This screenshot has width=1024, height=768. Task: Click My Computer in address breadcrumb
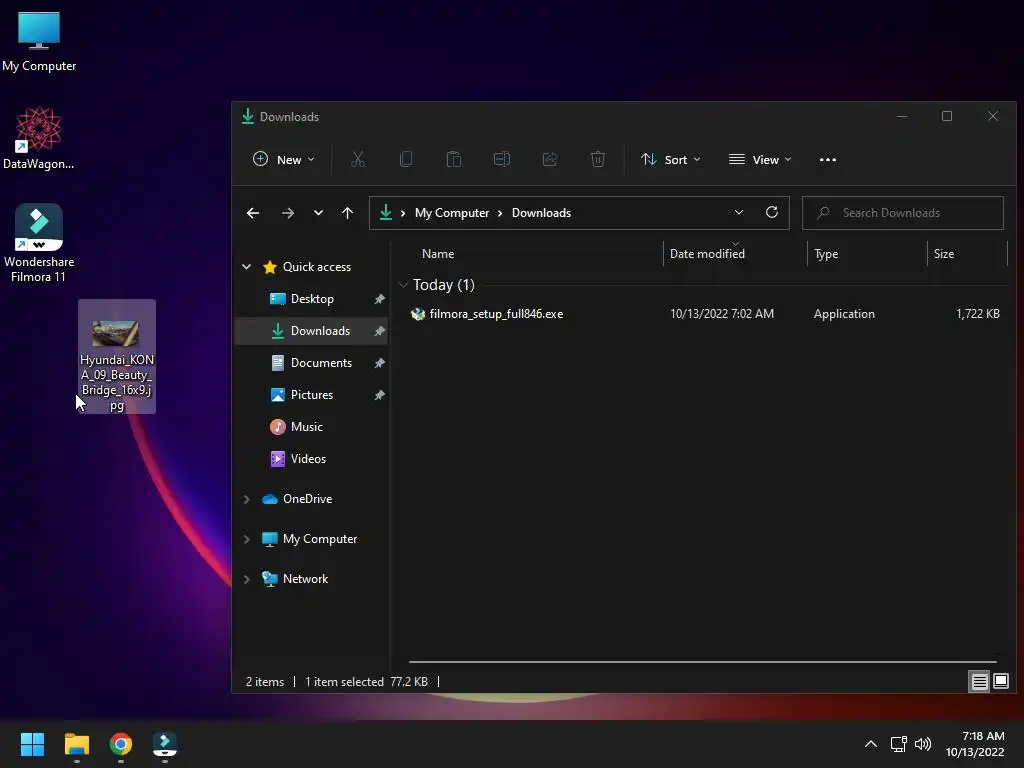(452, 213)
